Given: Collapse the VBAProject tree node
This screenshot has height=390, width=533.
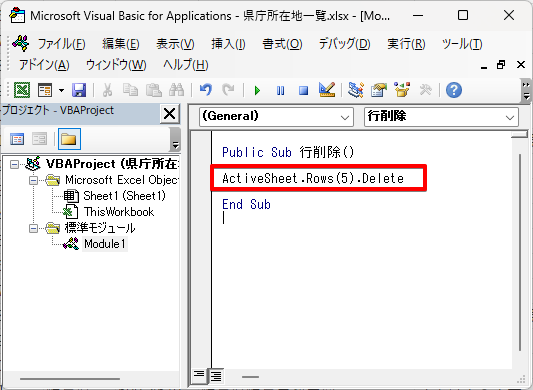Looking at the screenshot, I should click(14, 165).
